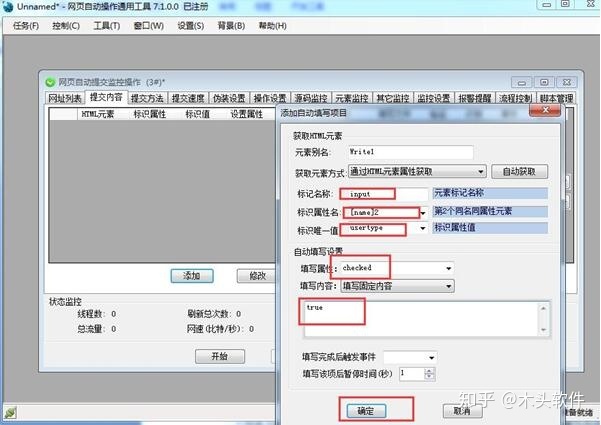Click the status bar icon at bottom-left

click(10, 413)
